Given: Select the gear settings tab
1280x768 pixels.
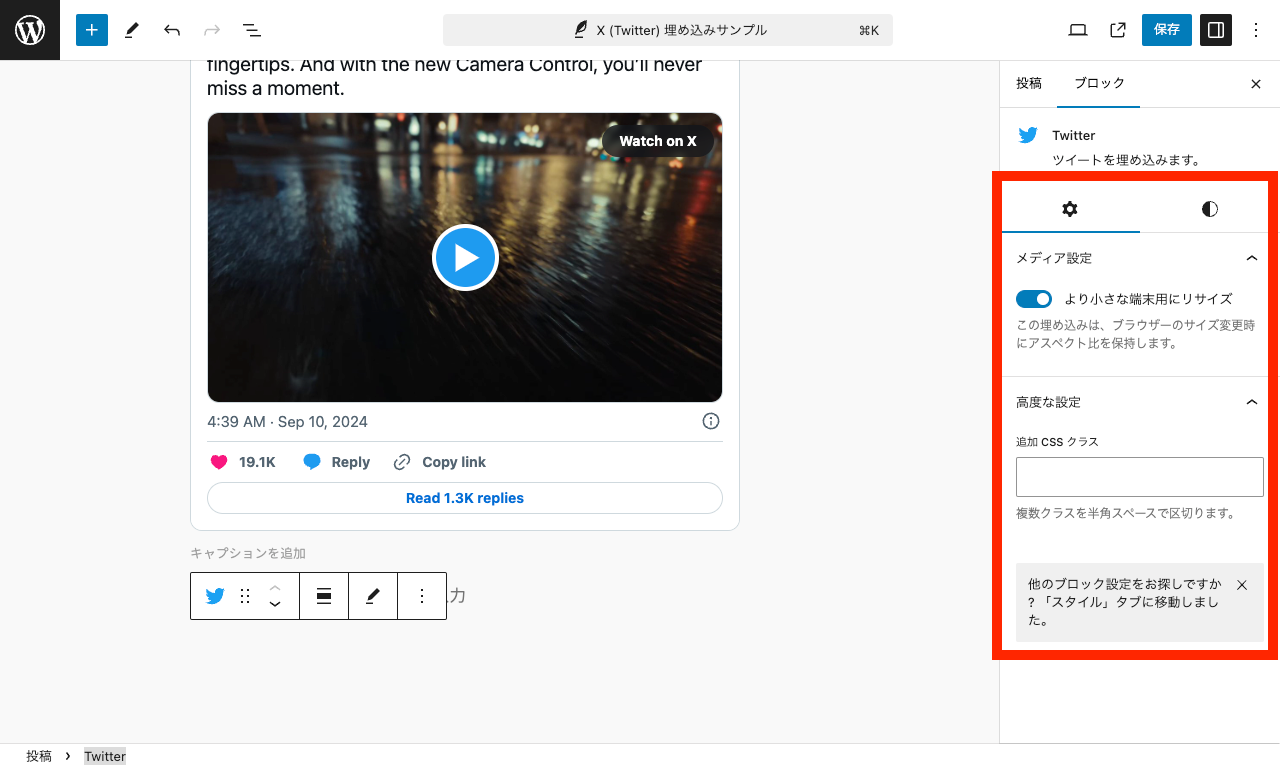Looking at the screenshot, I should (x=1070, y=209).
